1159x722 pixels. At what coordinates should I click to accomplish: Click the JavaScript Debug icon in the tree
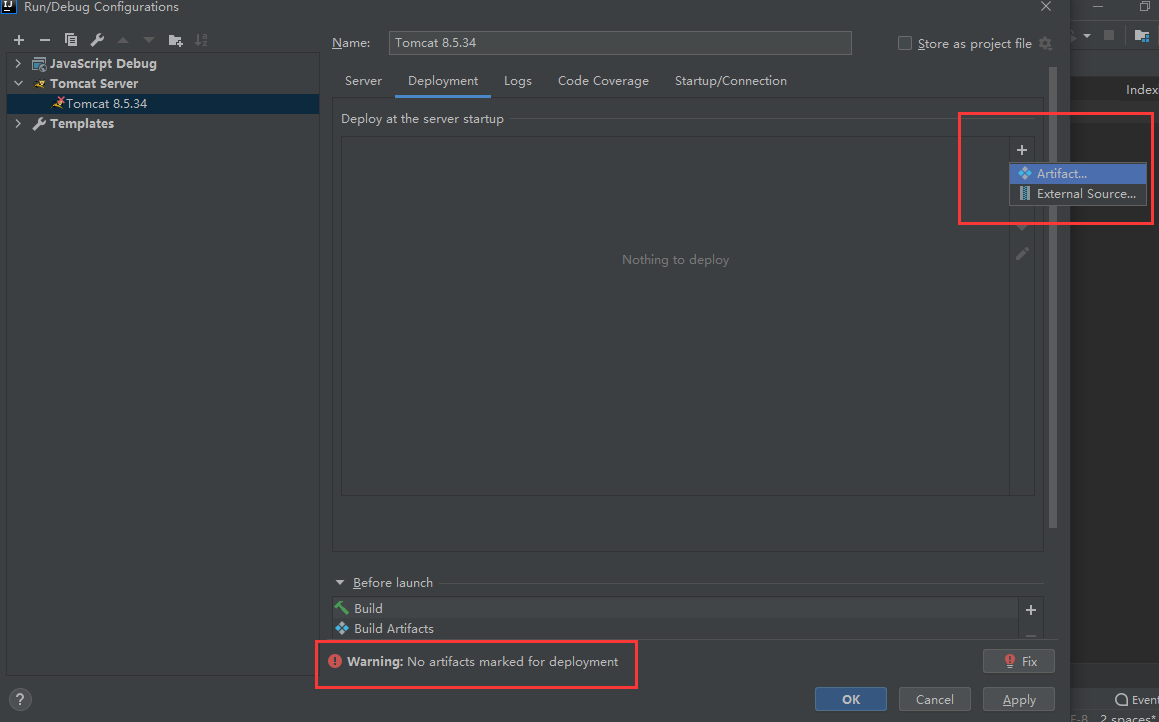point(39,64)
